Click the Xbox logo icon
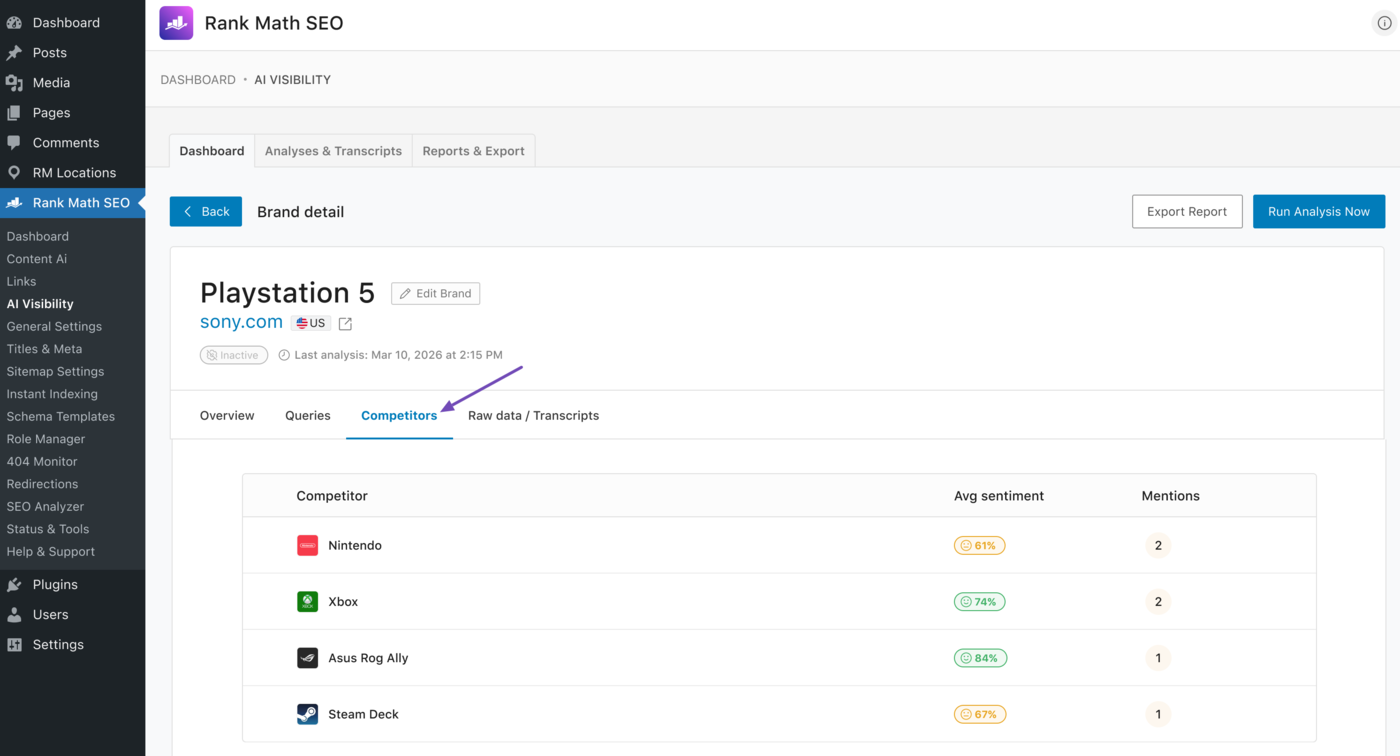Viewport: 1400px width, 756px height. point(308,601)
